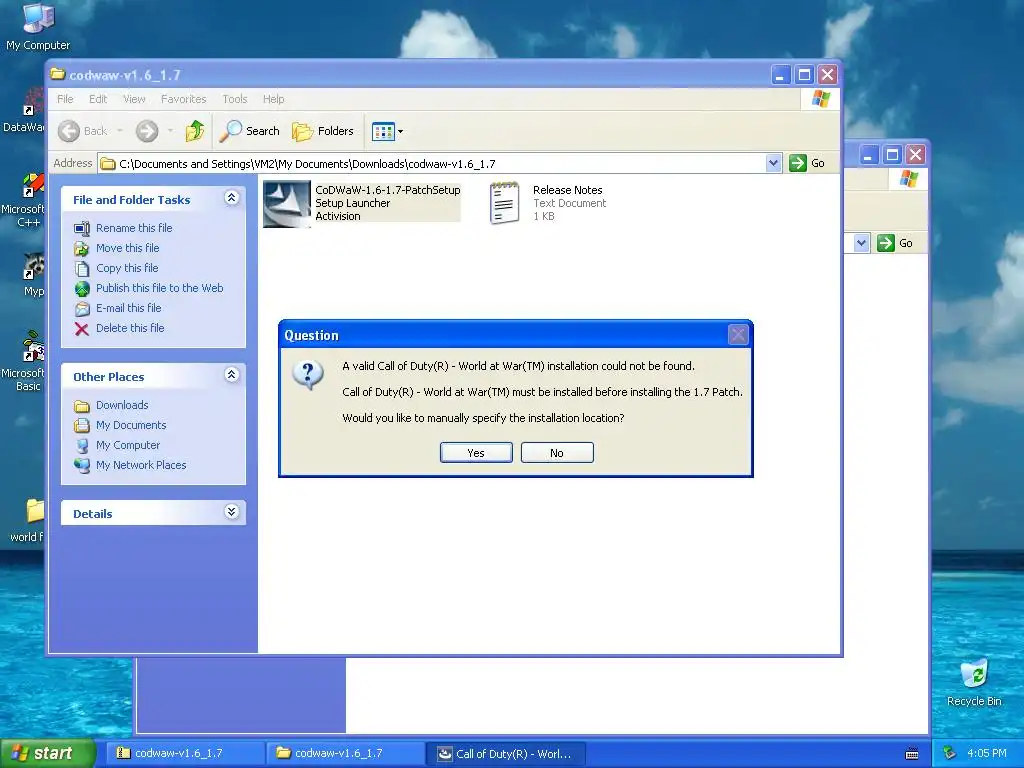The width and height of the screenshot is (1024, 768).
Task: Click Go button in background window
Action: (x=895, y=243)
